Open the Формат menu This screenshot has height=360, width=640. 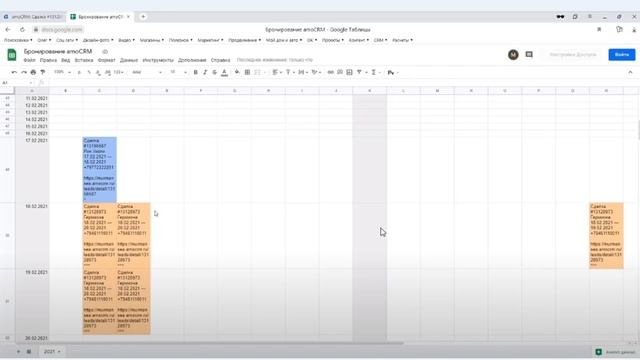[x=107, y=60]
